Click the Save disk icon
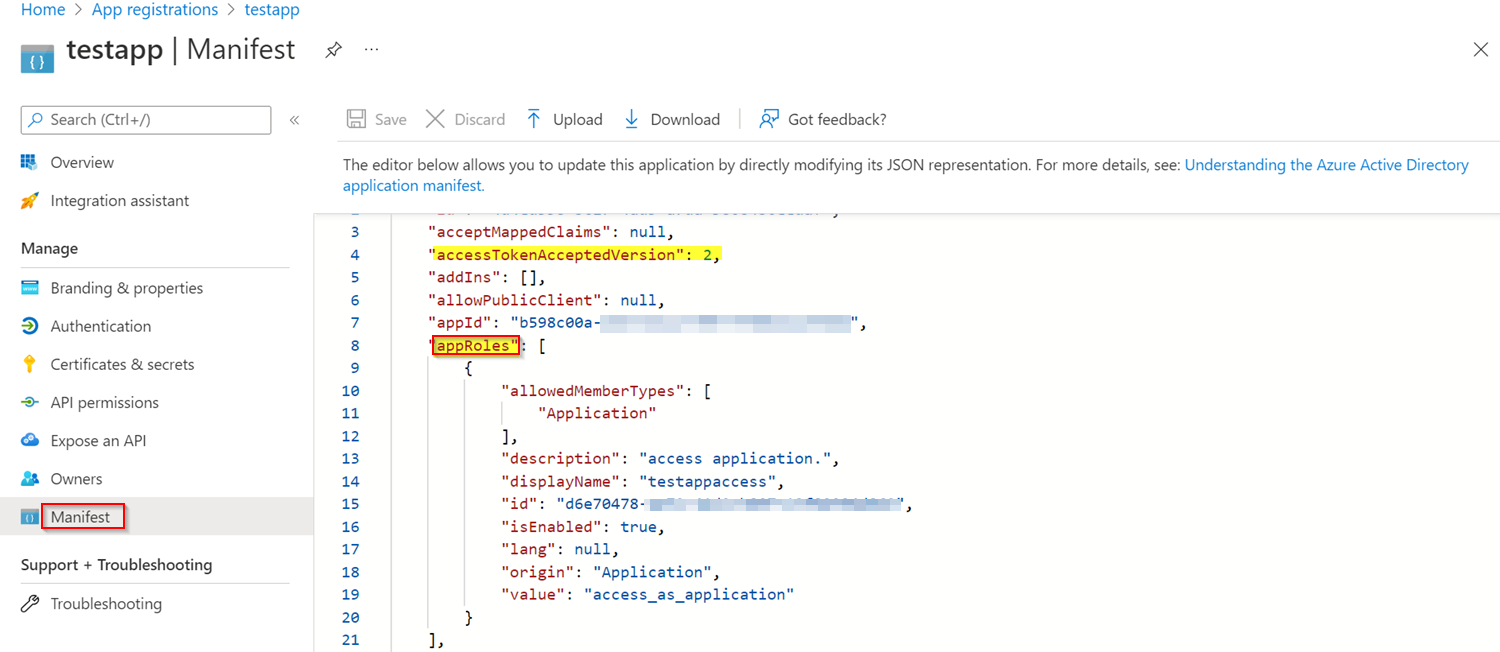The image size is (1500, 652). (356, 120)
